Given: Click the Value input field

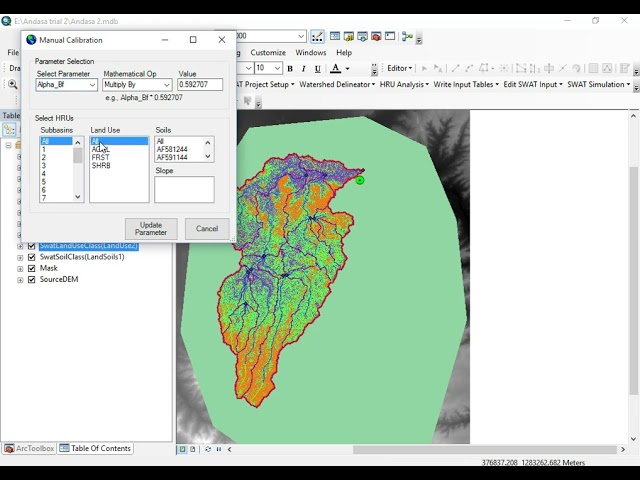Looking at the screenshot, I should point(200,84).
